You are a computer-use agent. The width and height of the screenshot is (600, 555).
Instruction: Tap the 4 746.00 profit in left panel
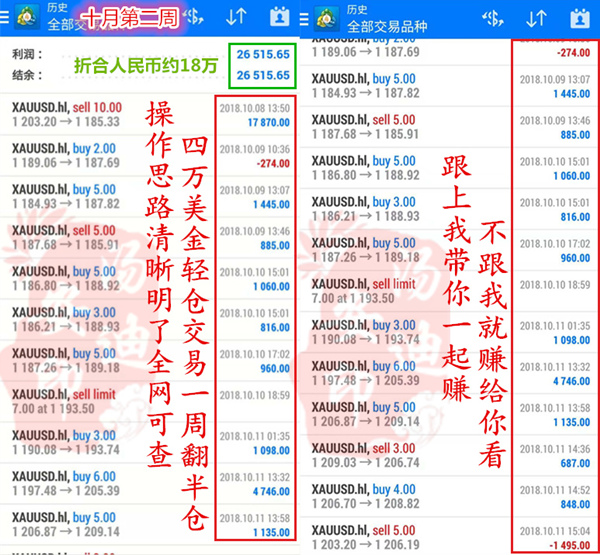pos(271,491)
